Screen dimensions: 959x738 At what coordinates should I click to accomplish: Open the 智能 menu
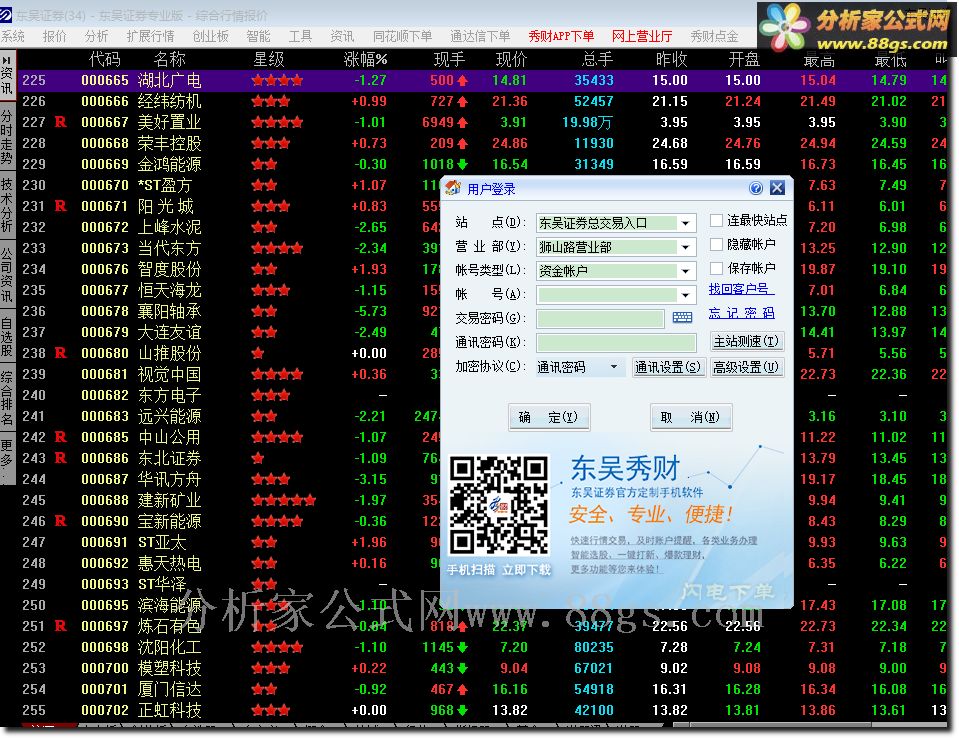258,37
